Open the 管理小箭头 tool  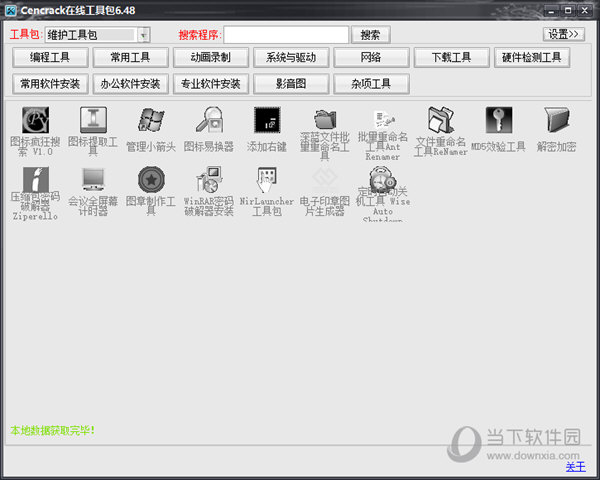(151, 120)
